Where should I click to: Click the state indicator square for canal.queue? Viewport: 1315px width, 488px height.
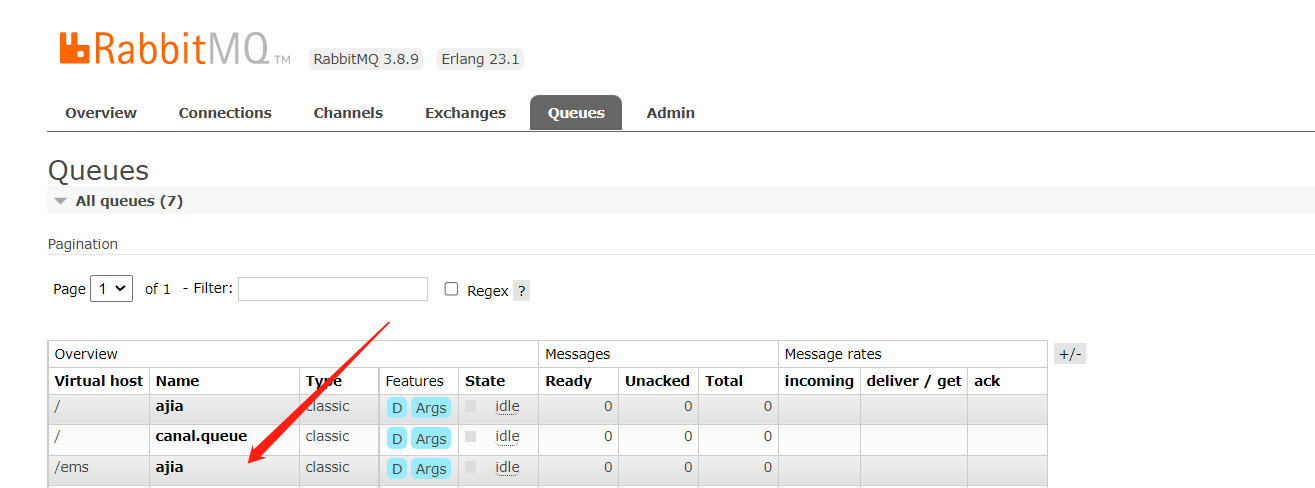point(471,437)
